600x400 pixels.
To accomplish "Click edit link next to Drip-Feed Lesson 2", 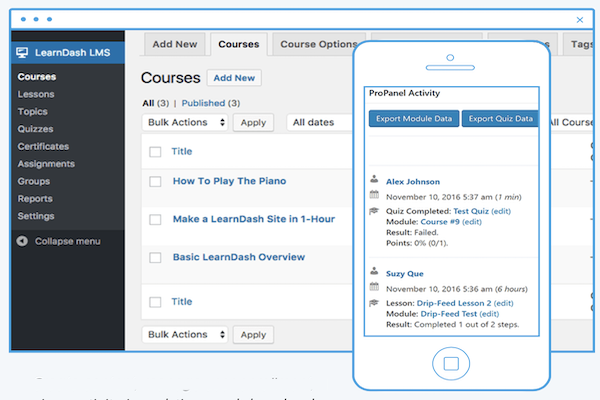I will point(504,304).
